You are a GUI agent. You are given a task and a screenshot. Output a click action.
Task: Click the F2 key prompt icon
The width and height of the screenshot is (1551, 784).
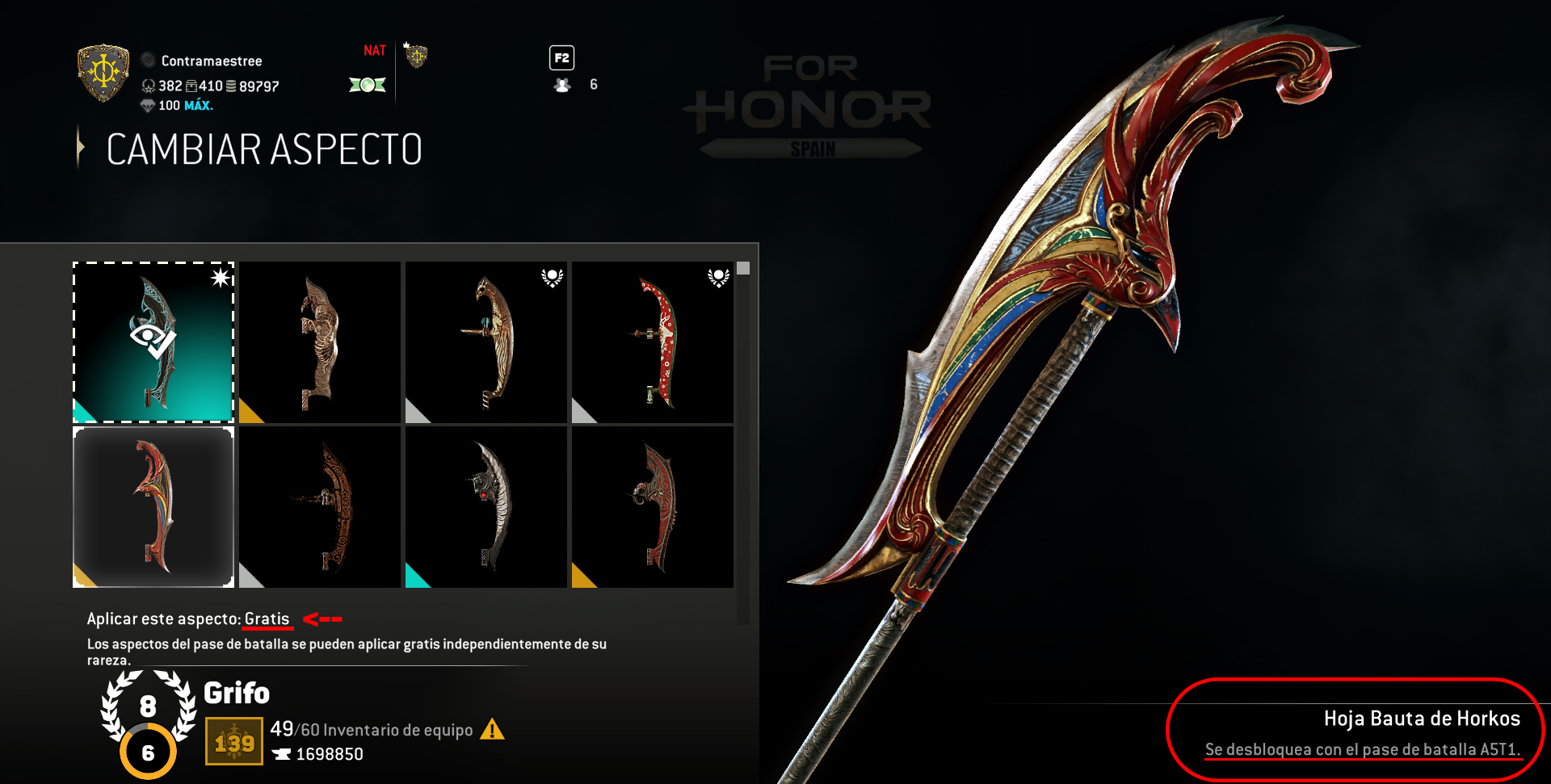561,58
